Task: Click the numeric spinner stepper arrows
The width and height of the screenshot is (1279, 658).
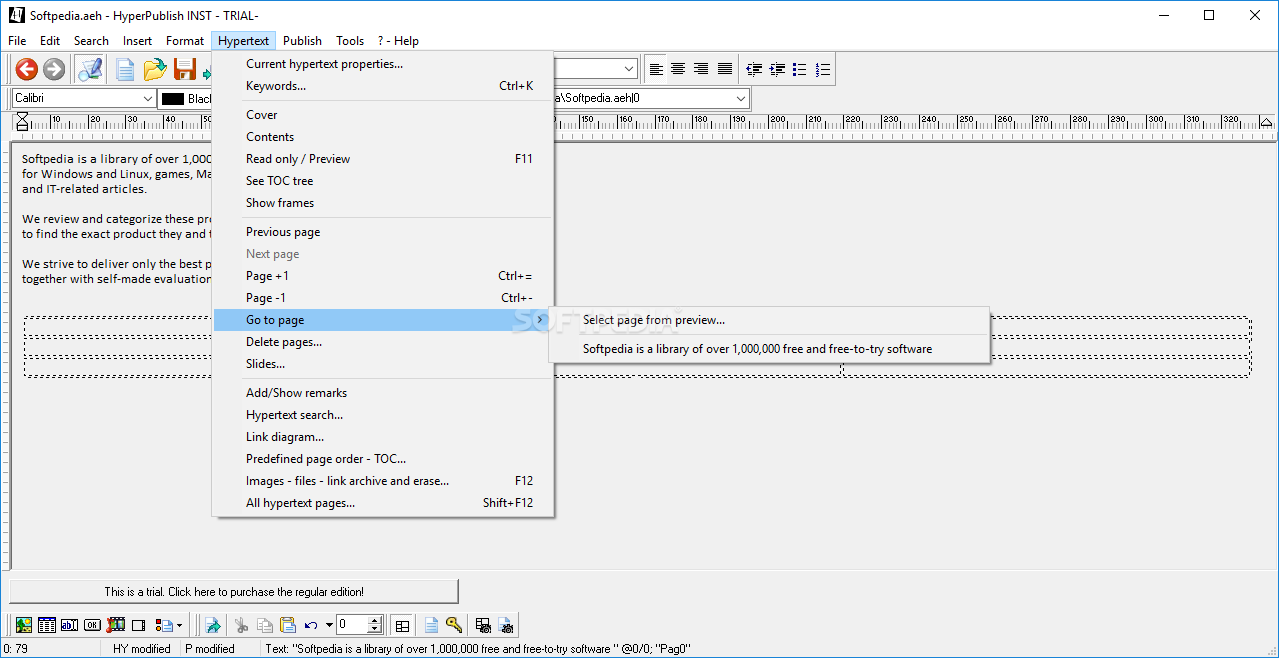Action: tap(375, 625)
